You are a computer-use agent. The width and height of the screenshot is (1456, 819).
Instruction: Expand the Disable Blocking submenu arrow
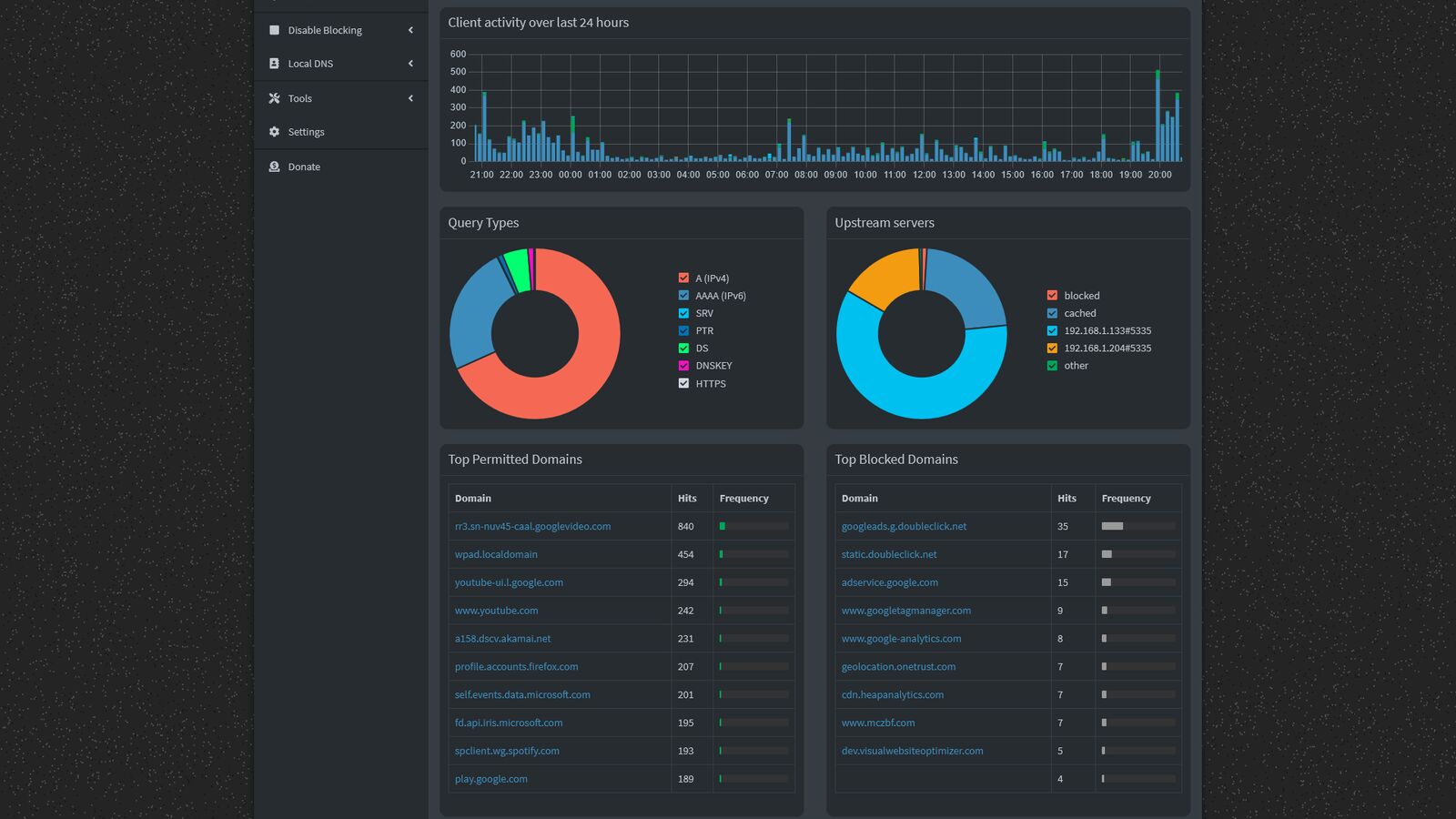click(x=410, y=30)
